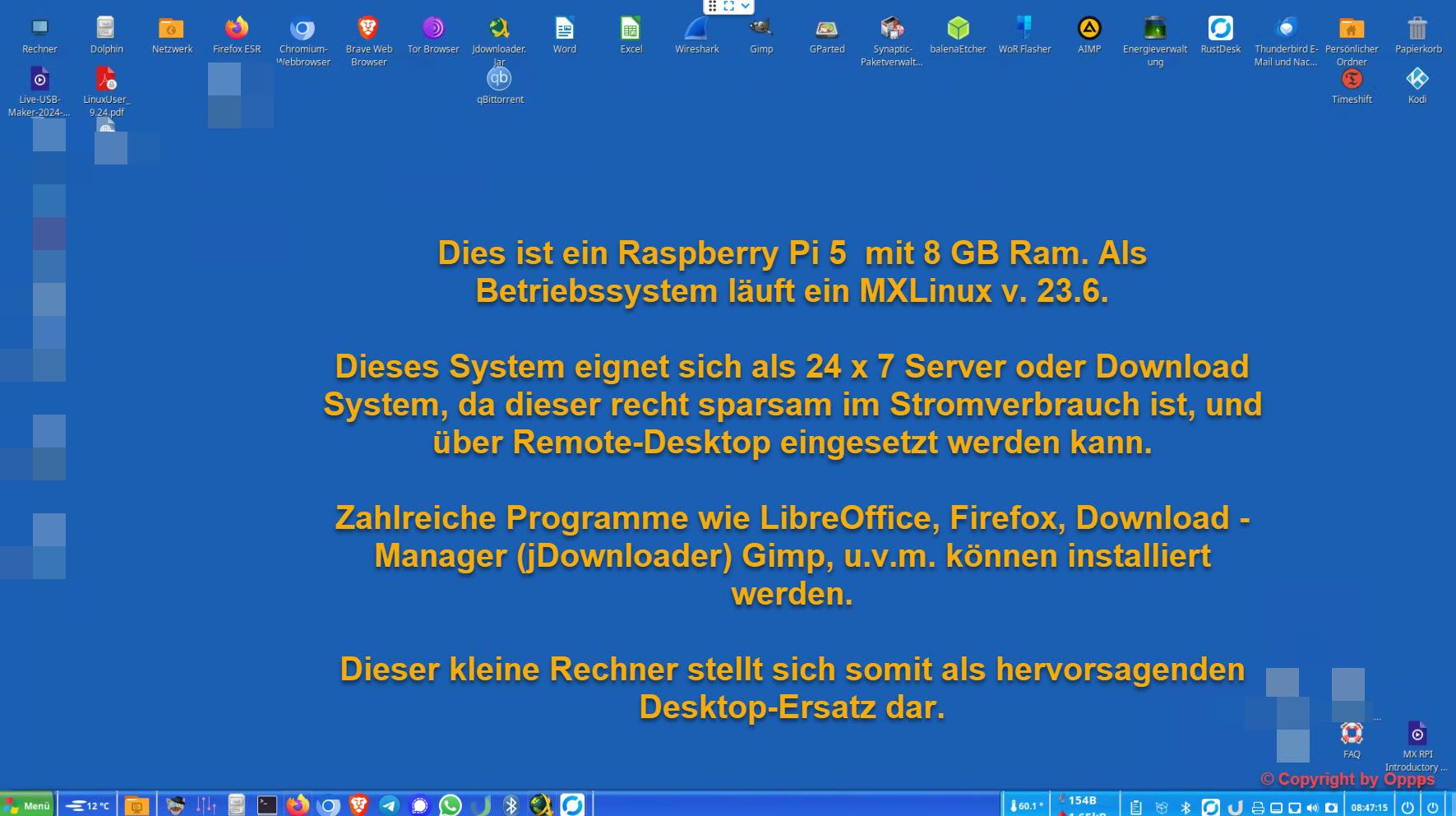Launch WoR Flasher

1024,27
